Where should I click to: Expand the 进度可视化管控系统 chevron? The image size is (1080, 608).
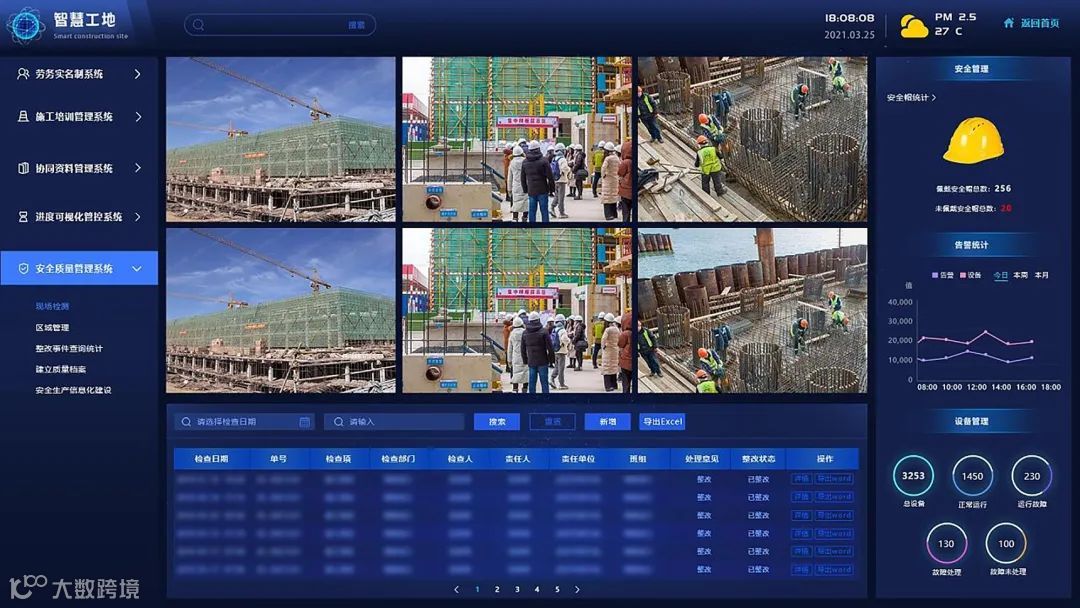coord(138,217)
